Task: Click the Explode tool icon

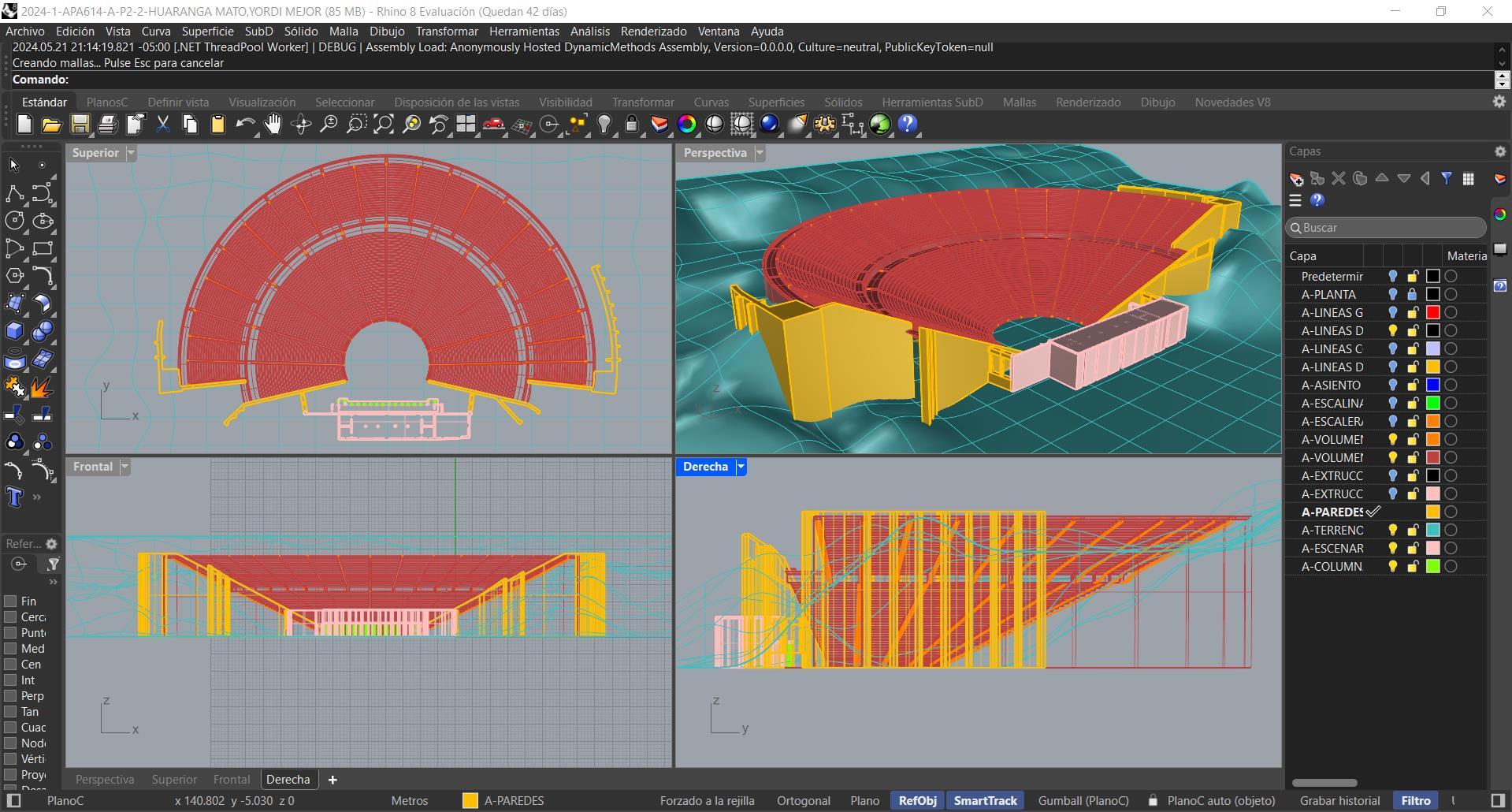Action: (42, 386)
